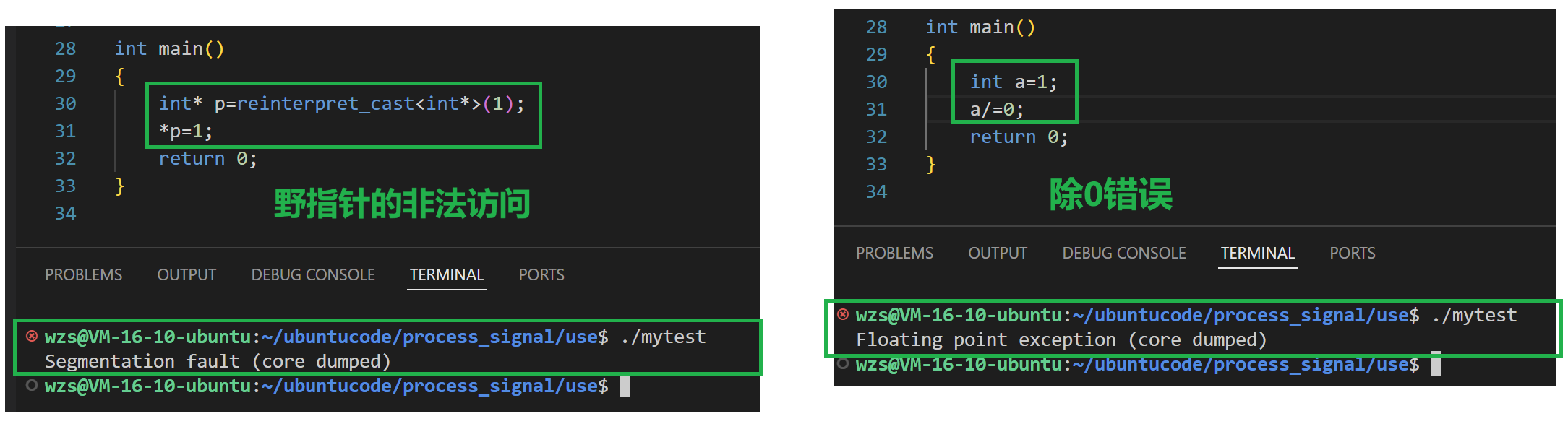This screenshot has width=1568, height=424.
Task: Select TERMINAL tab in right panel
Action: [x=1258, y=254]
